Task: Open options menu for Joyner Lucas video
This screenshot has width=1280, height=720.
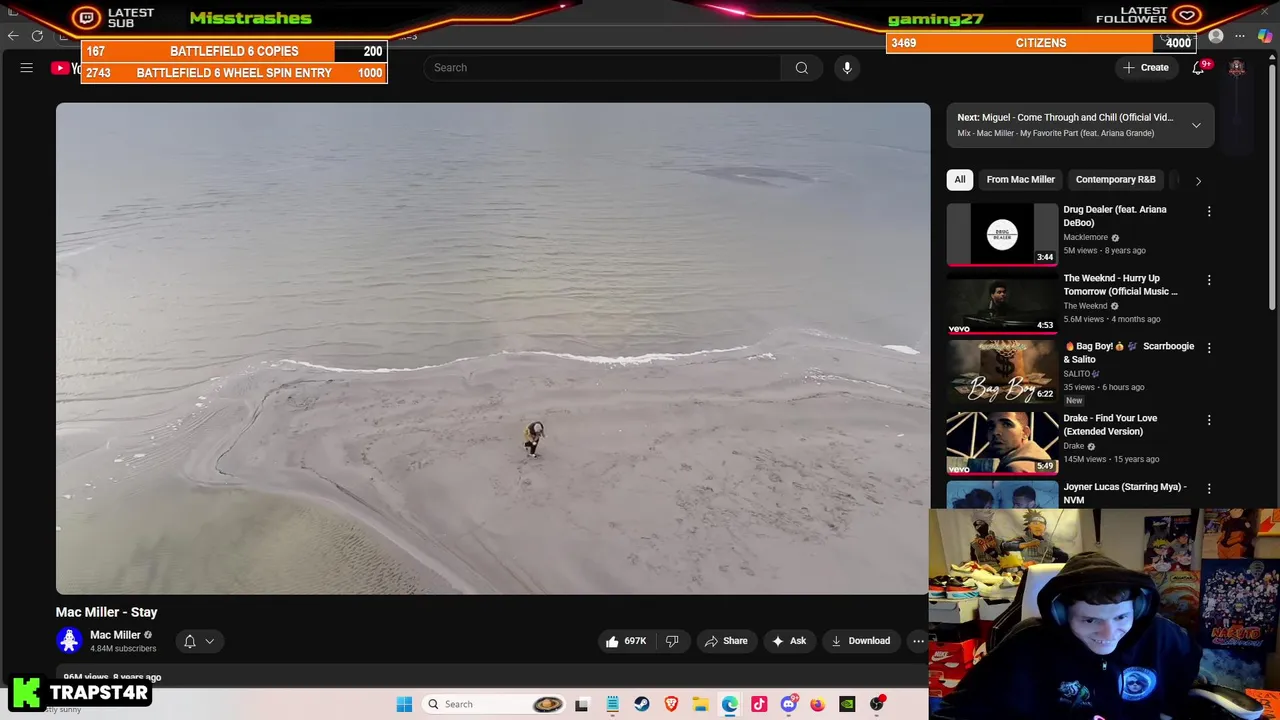Action: click(x=1209, y=489)
